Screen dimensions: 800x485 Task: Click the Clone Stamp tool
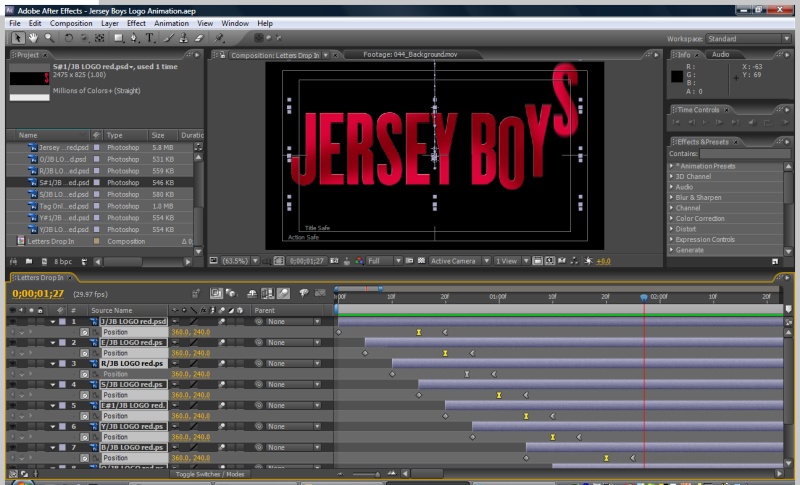coord(184,38)
